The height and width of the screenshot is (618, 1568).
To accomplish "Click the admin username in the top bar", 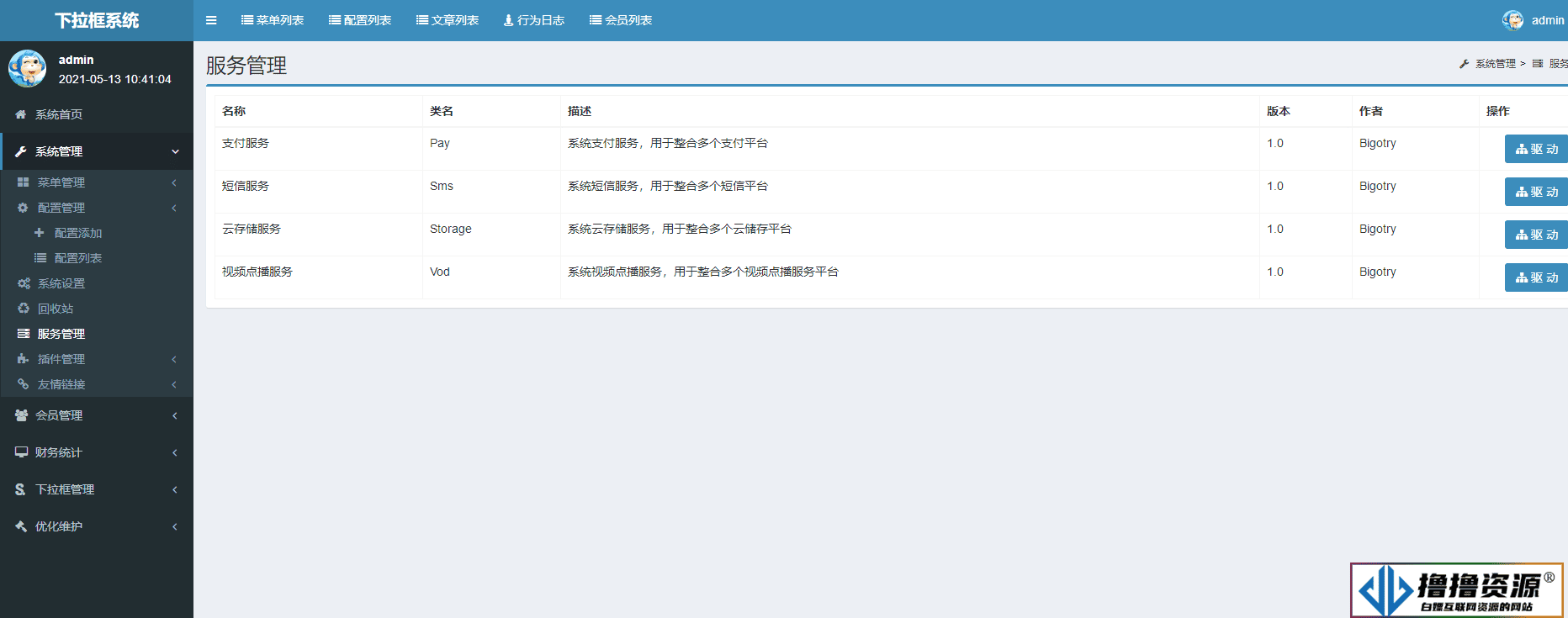I will tap(1548, 20).
